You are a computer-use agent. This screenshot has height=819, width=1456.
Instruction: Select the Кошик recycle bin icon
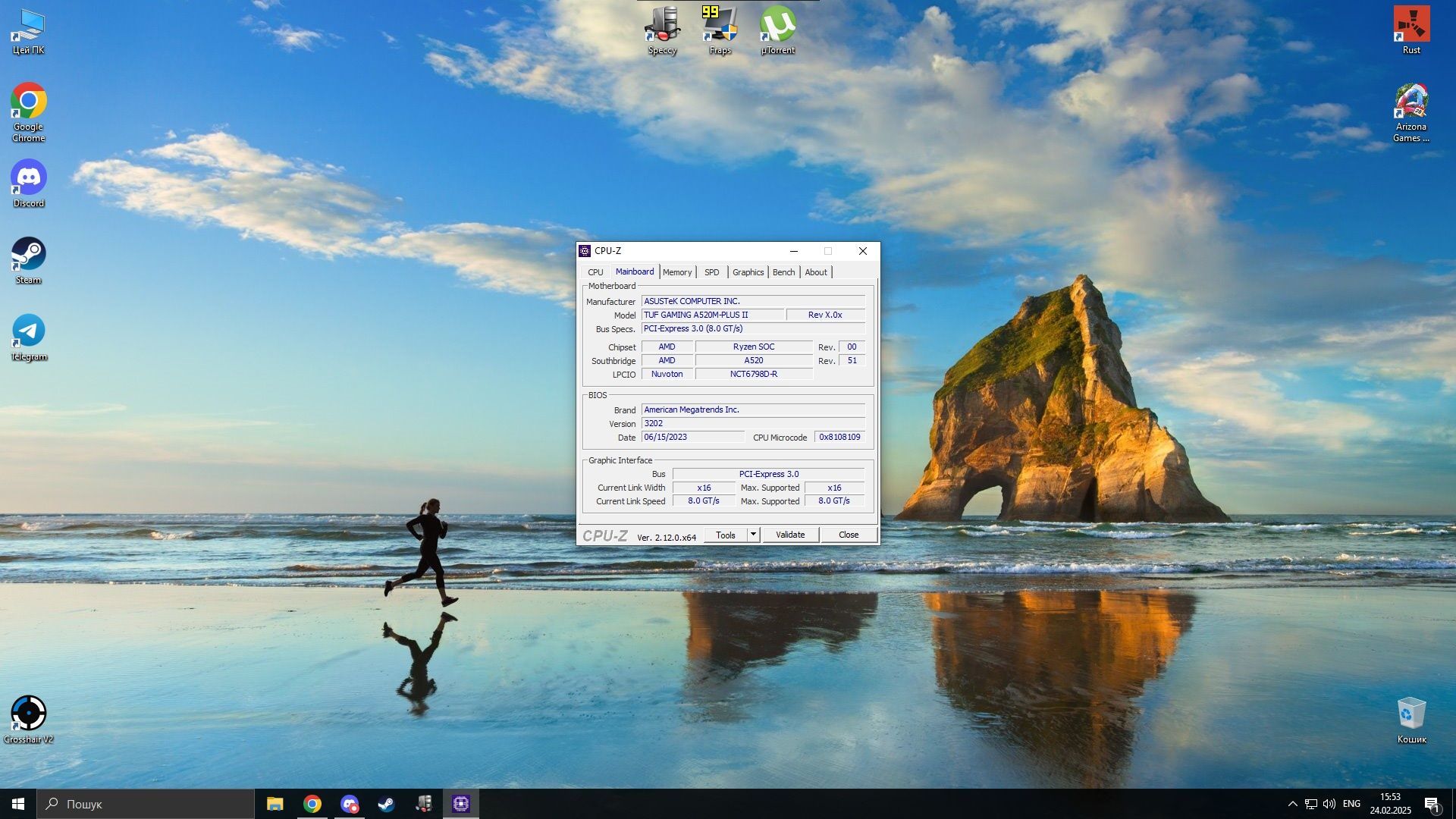point(1411,720)
